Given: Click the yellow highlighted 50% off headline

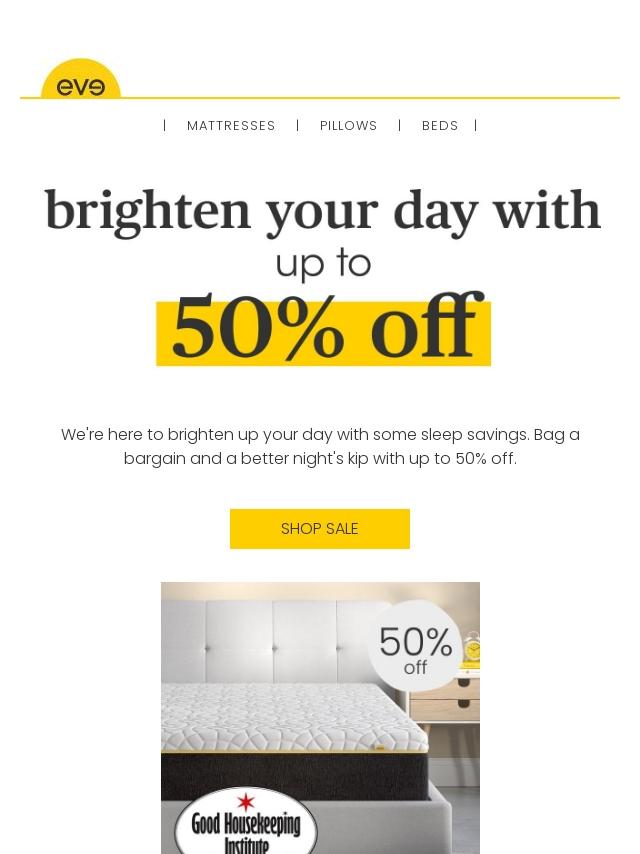Looking at the screenshot, I should tap(324, 330).
